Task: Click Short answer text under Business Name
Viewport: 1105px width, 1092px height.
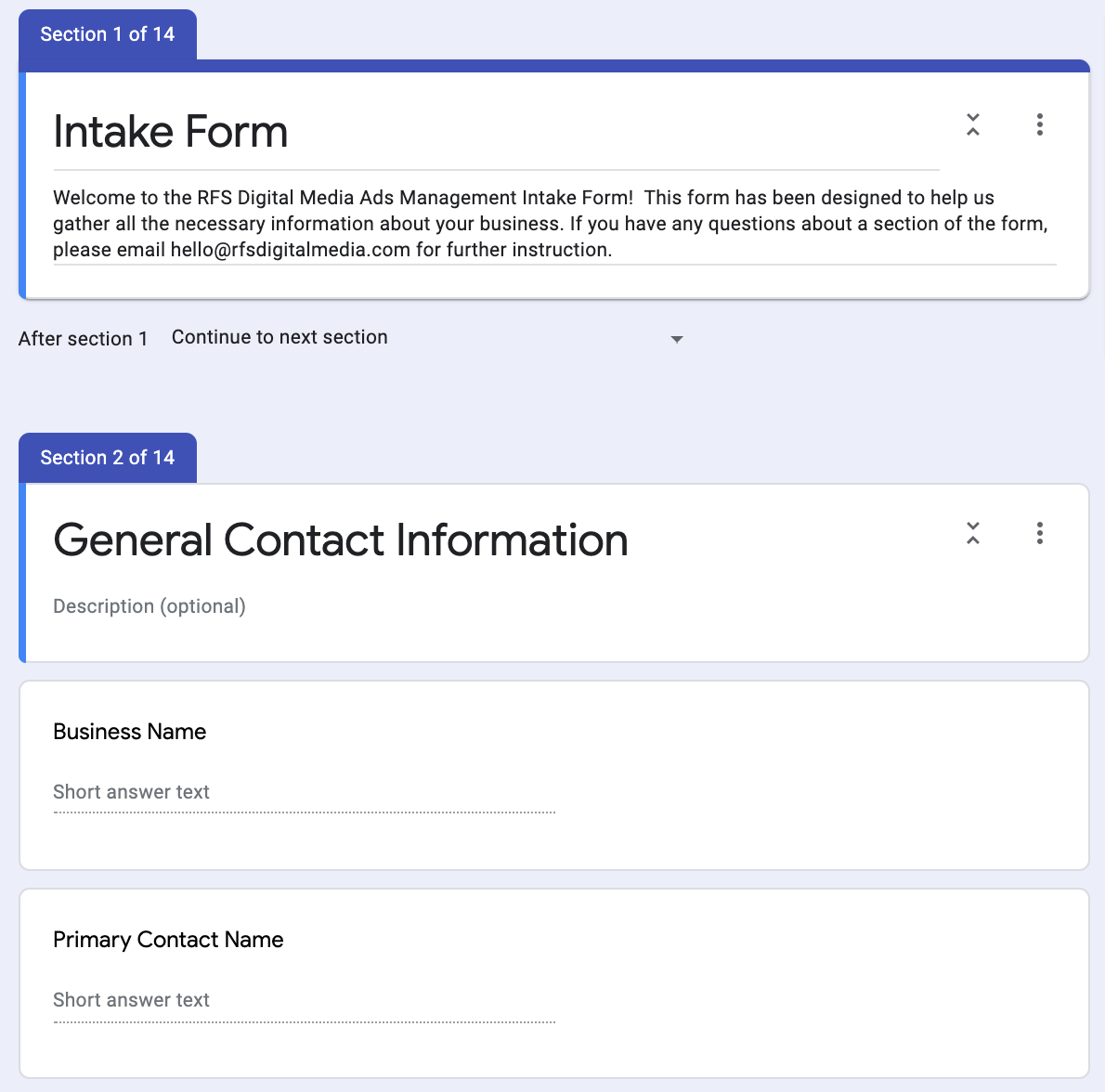Action: 132,792
